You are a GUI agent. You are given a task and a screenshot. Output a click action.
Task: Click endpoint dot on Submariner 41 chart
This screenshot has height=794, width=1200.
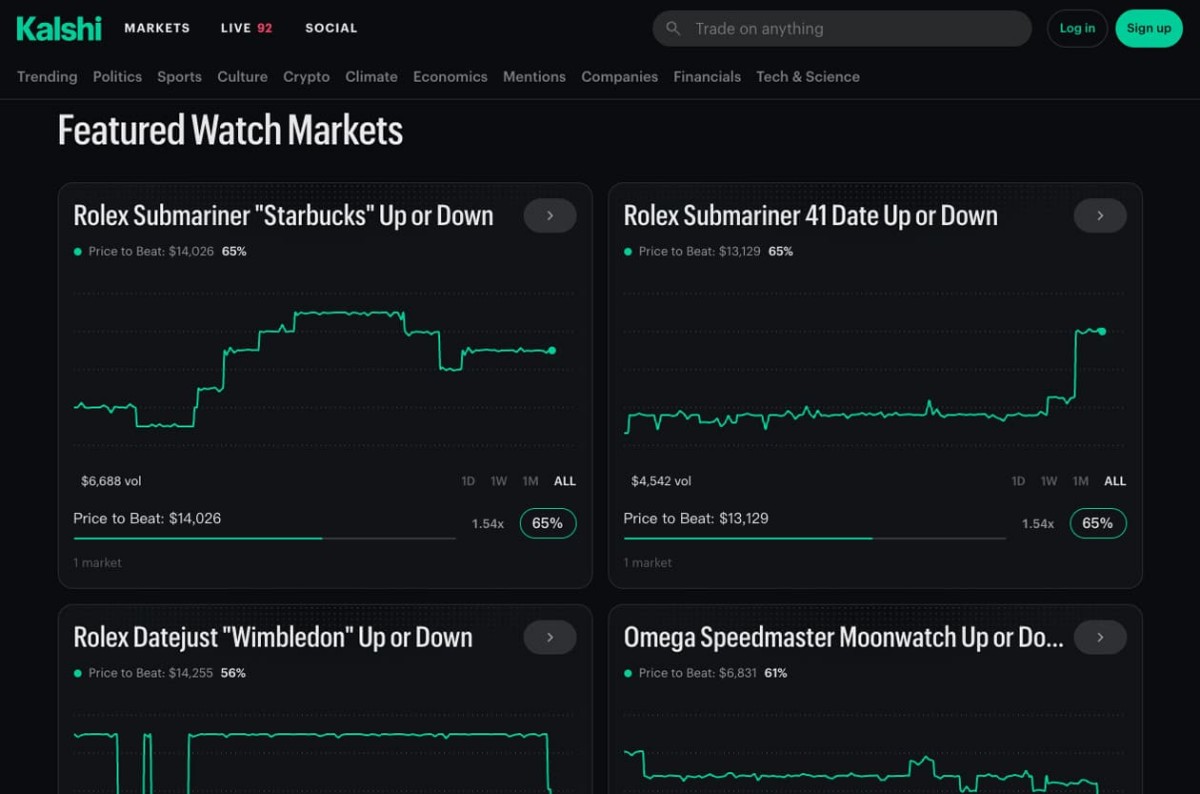(x=1102, y=331)
